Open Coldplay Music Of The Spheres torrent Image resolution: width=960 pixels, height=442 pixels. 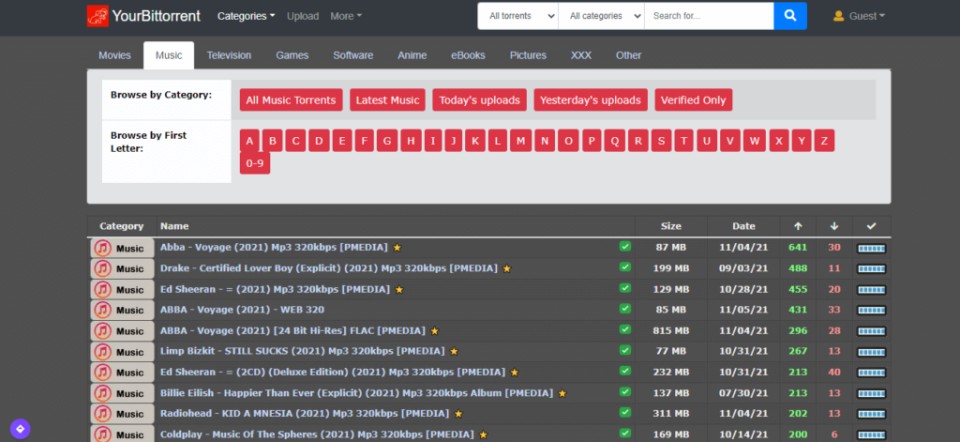tap(317, 435)
